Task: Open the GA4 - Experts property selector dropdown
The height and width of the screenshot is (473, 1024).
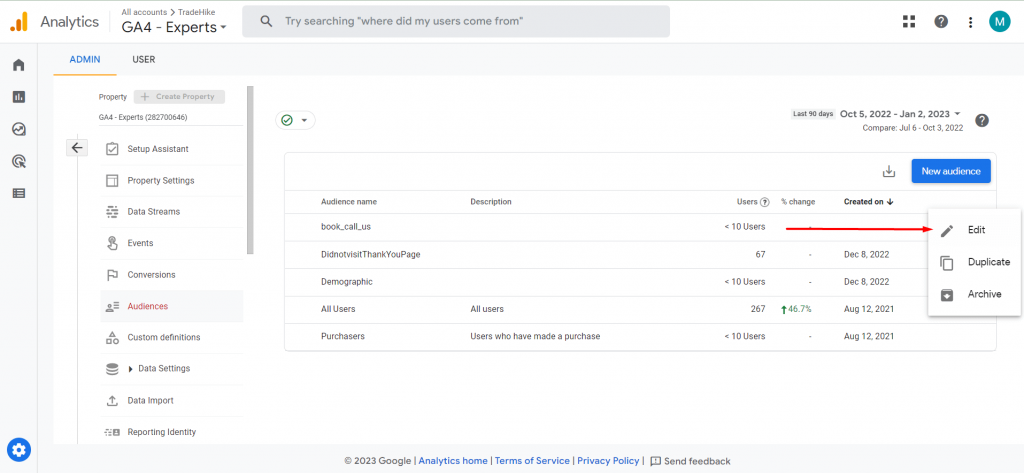Action: [x=174, y=27]
